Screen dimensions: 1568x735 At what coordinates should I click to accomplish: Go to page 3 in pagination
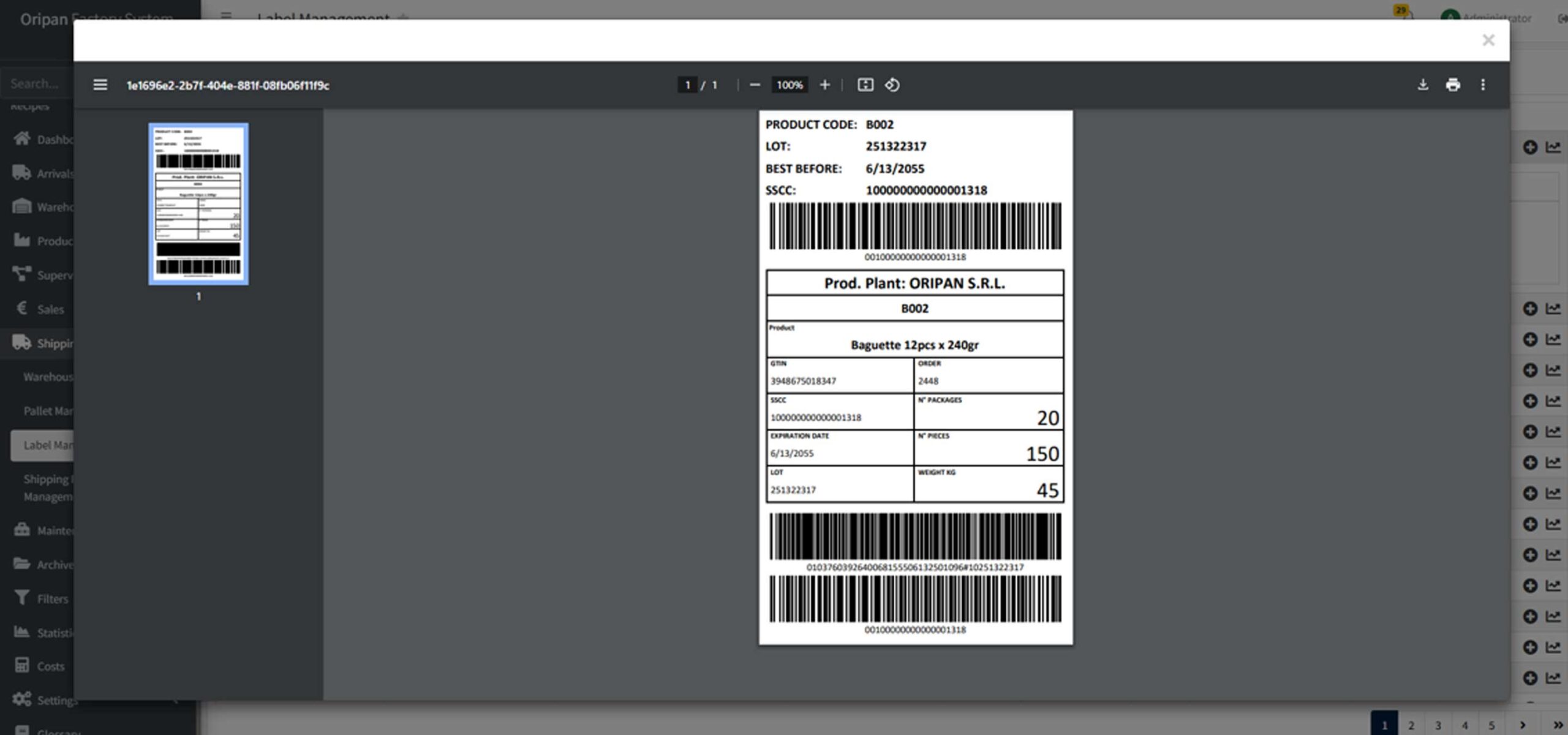tap(1438, 725)
